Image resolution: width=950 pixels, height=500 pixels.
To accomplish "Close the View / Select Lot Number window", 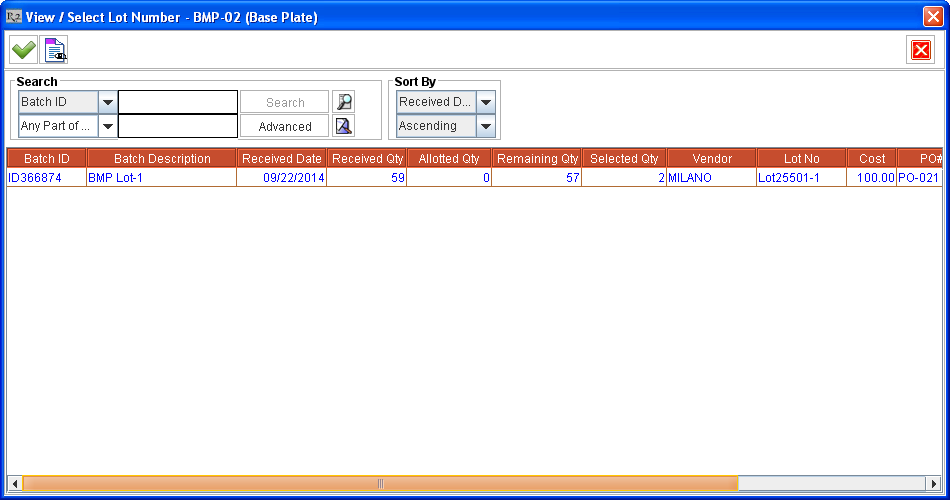I will (932, 16).
